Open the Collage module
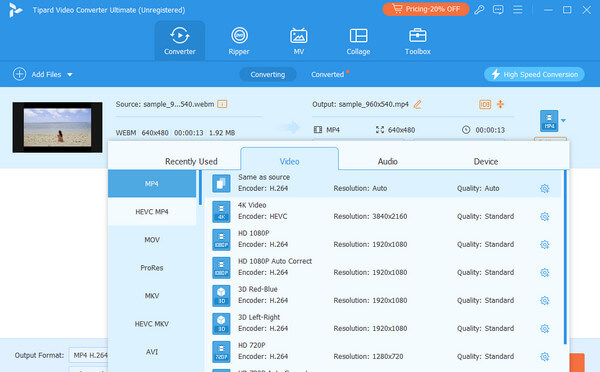The image size is (600, 372). [358, 41]
